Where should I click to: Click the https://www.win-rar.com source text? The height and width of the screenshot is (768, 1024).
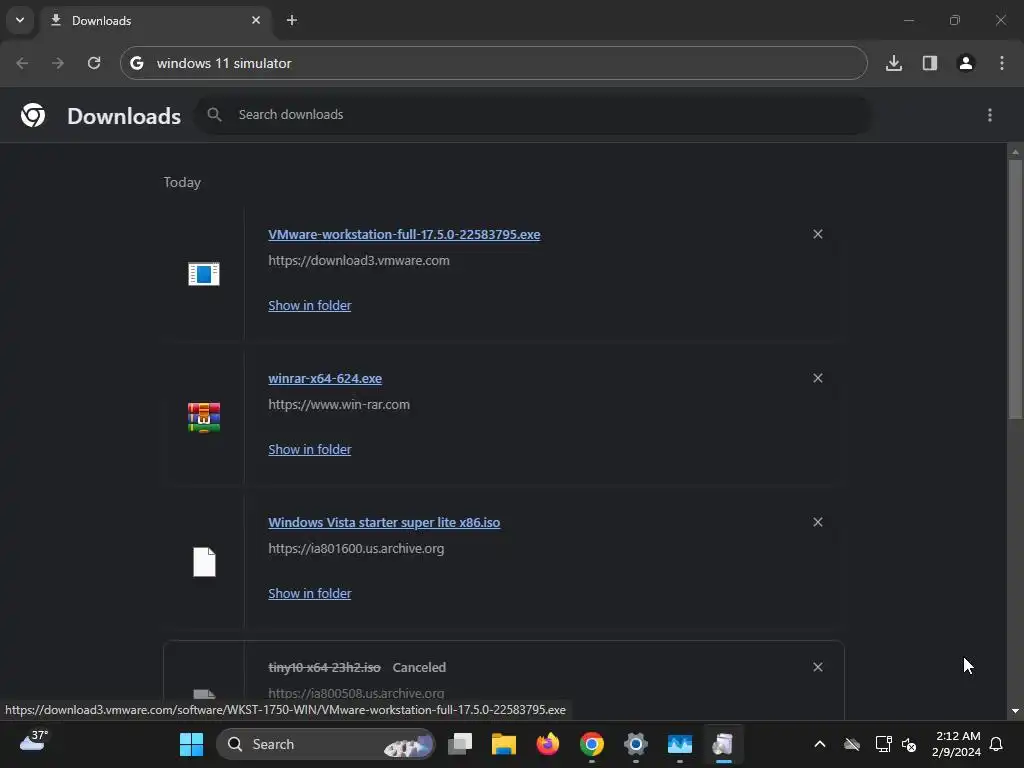point(339,405)
